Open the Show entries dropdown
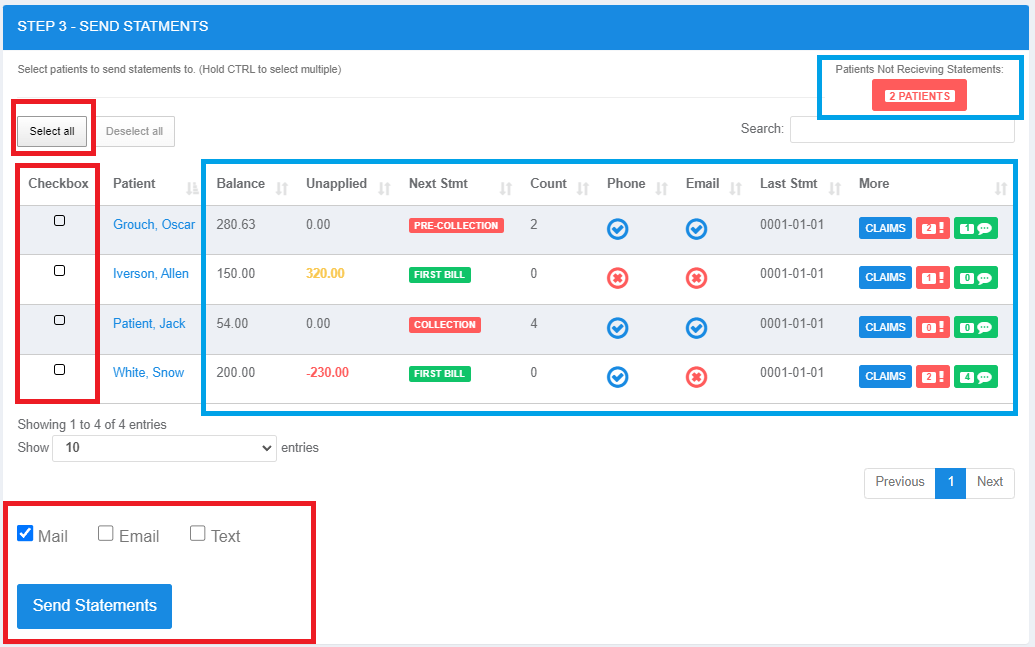The image size is (1035, 647). (164, 448)
